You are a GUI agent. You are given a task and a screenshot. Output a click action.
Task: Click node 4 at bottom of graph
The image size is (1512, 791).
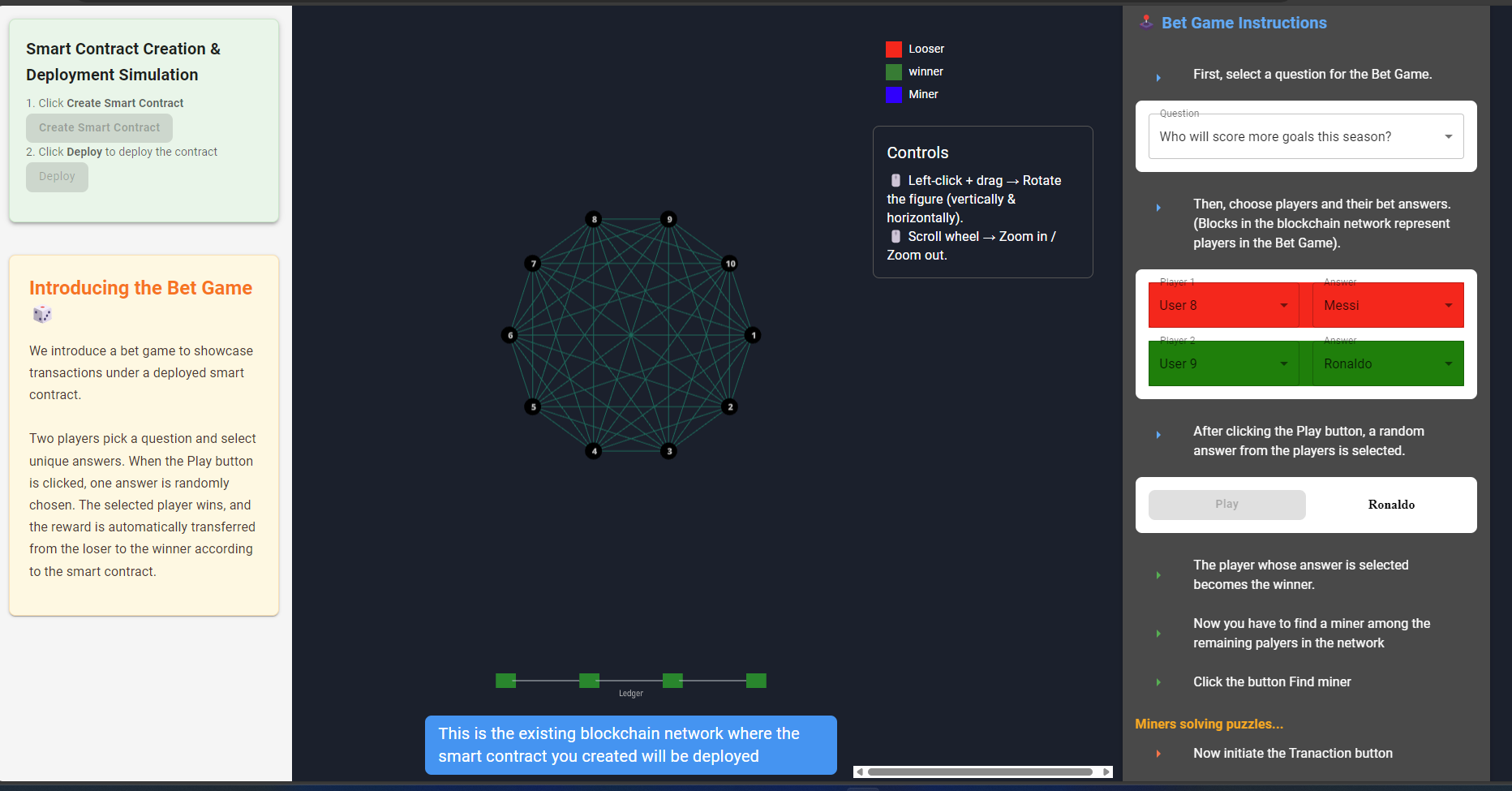[594, 451]
